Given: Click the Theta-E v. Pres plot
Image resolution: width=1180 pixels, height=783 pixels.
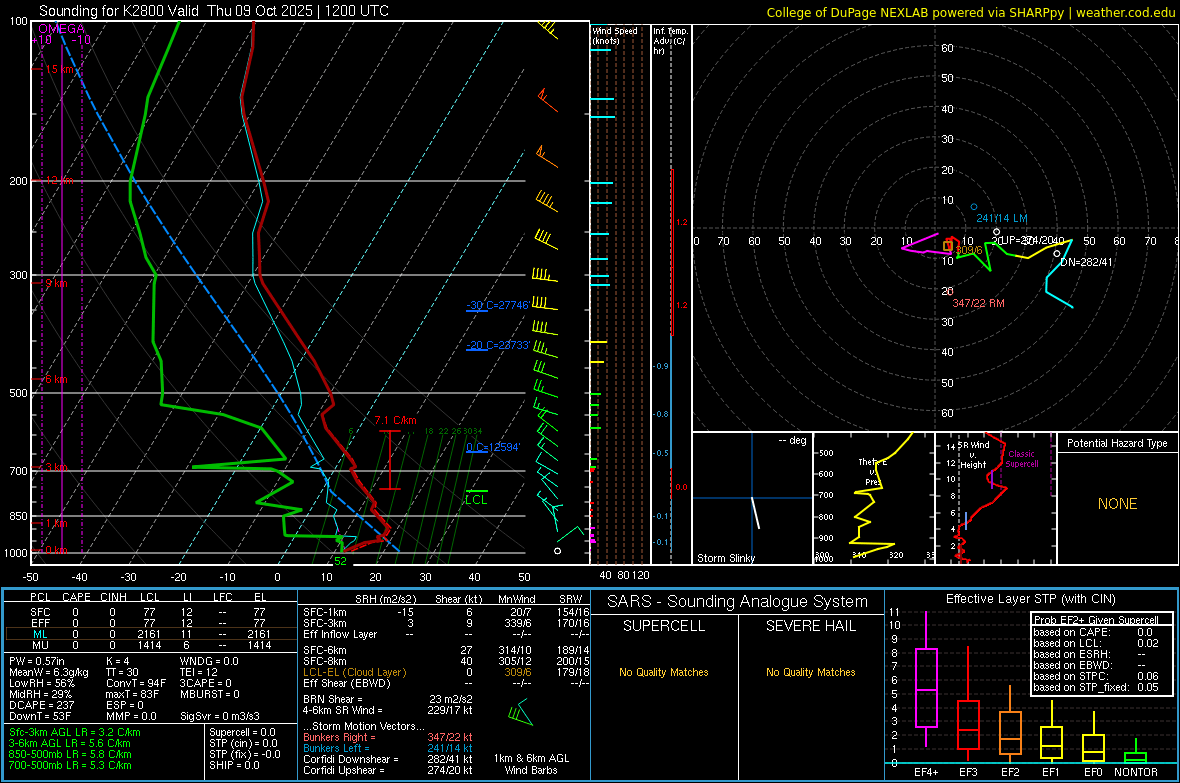Looking at the screenshot, I should pyautogui.click(x=874, y=497).
